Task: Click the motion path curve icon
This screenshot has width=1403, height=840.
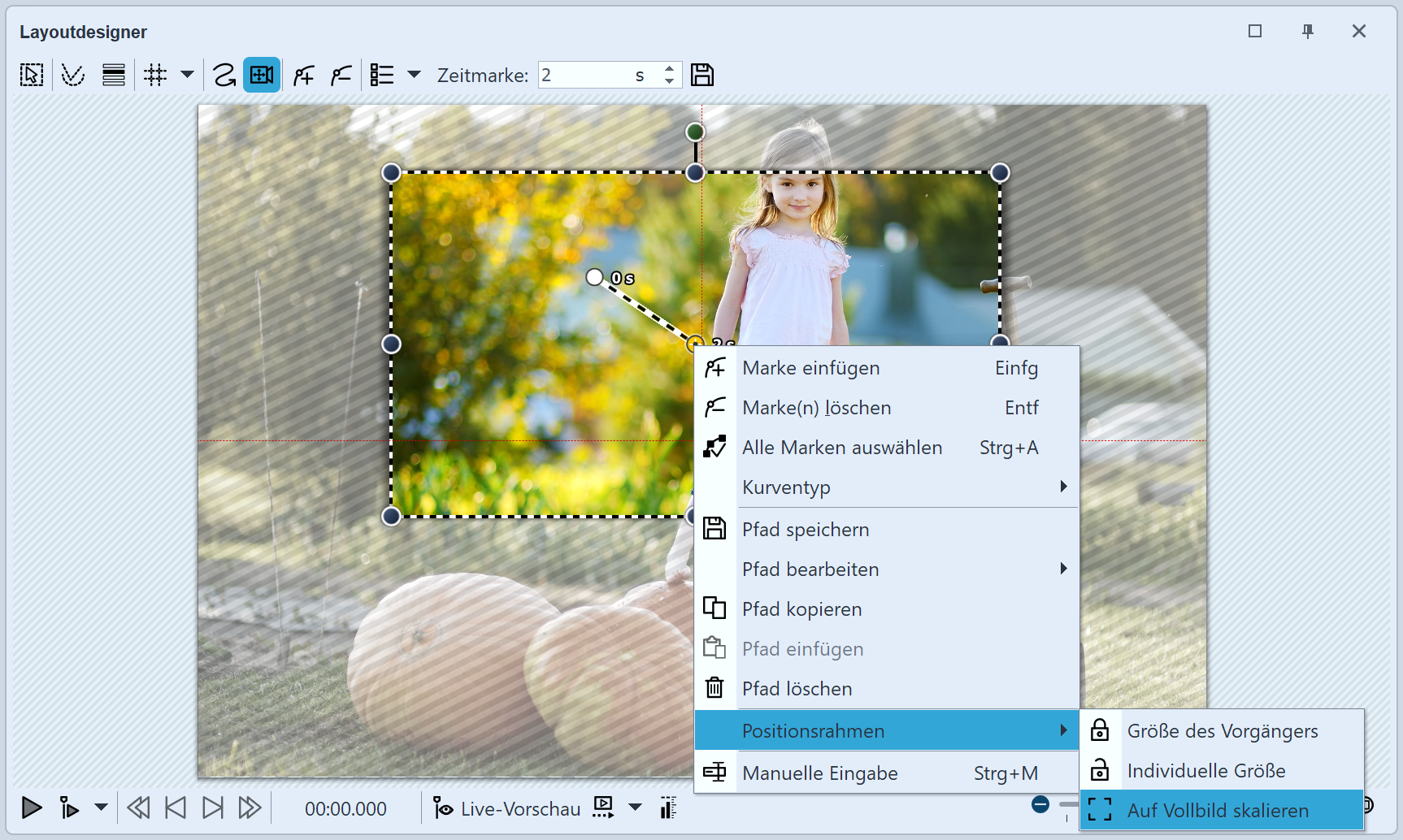Action: pos(224,76)
